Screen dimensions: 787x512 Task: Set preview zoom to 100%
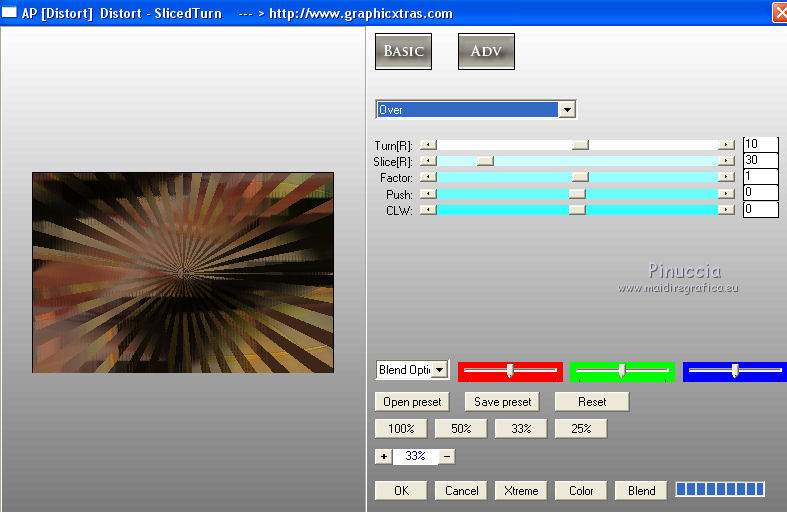401,429
